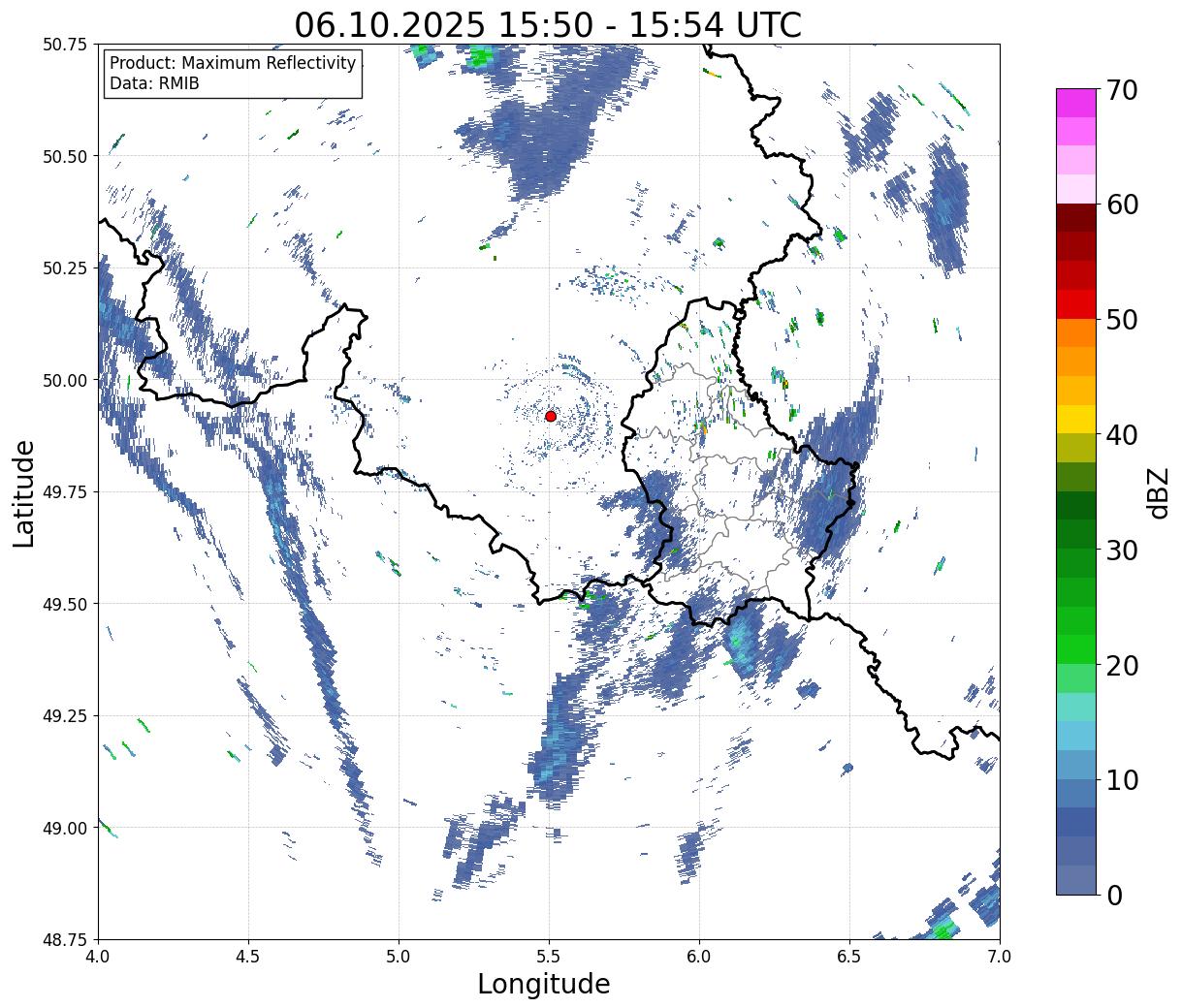
Task: Click the 'Product: Maximum Reflectivity' legend text
Action: pos(233,64)
